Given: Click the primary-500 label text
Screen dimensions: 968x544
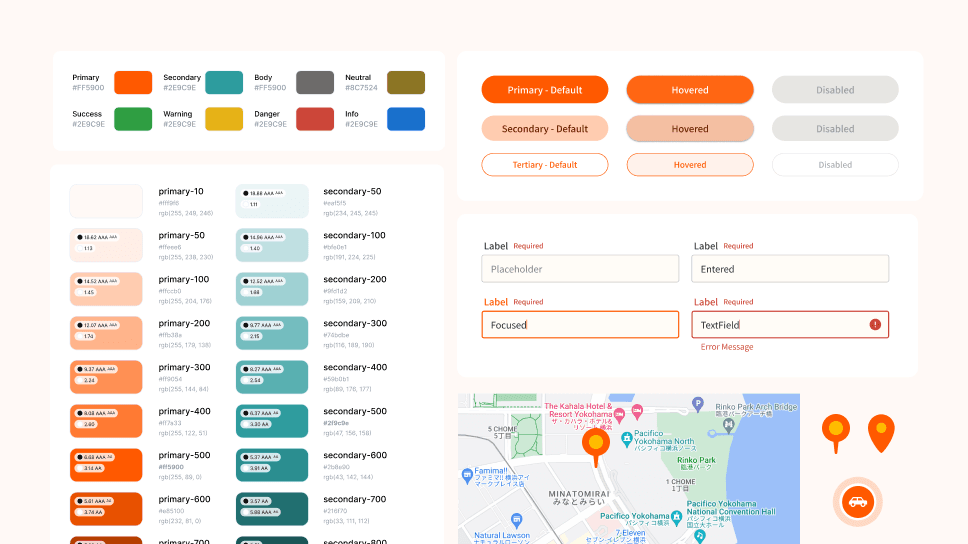Looking at the screenshot, I should 184,455.
